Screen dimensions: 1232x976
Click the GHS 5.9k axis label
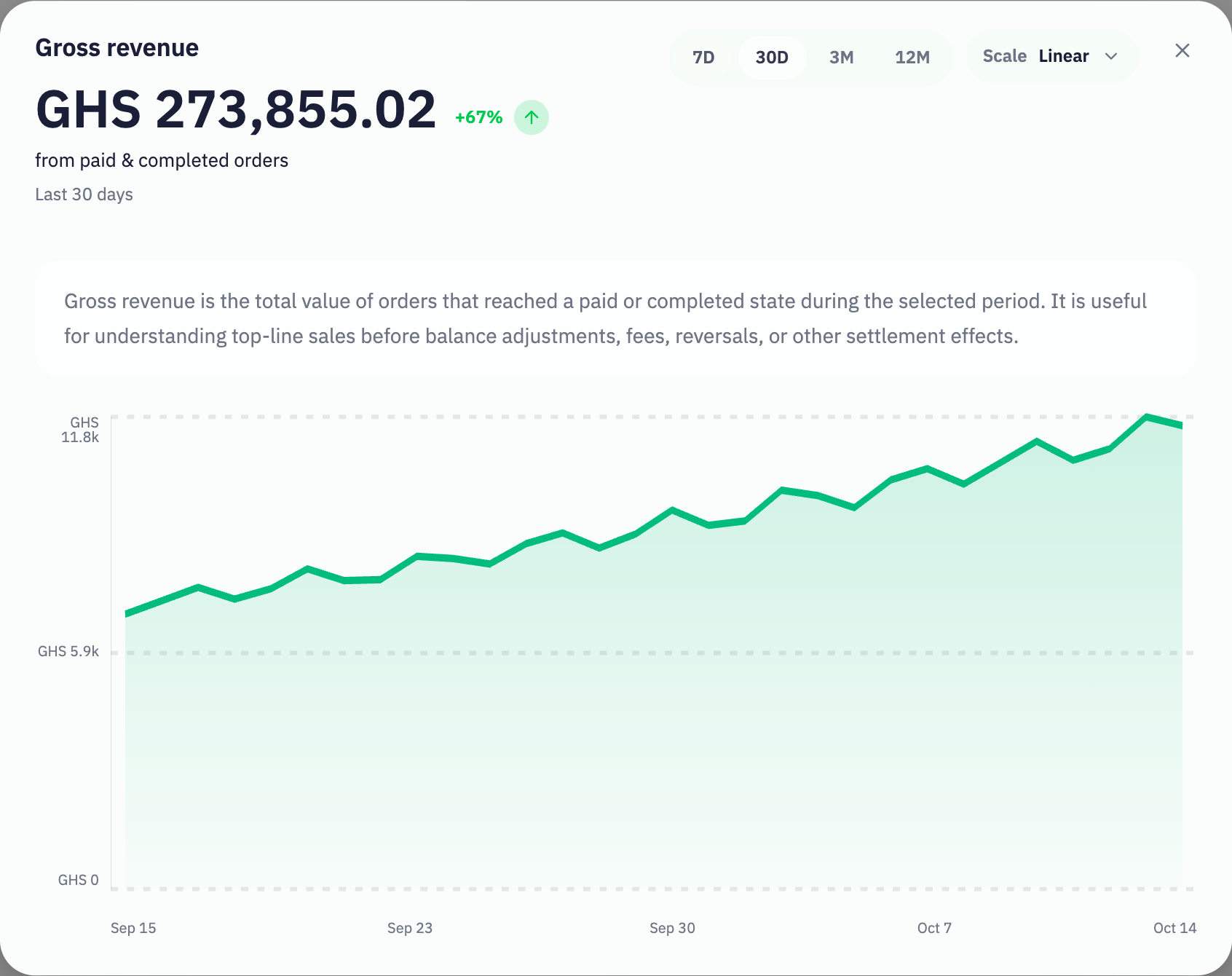(68, 651)
